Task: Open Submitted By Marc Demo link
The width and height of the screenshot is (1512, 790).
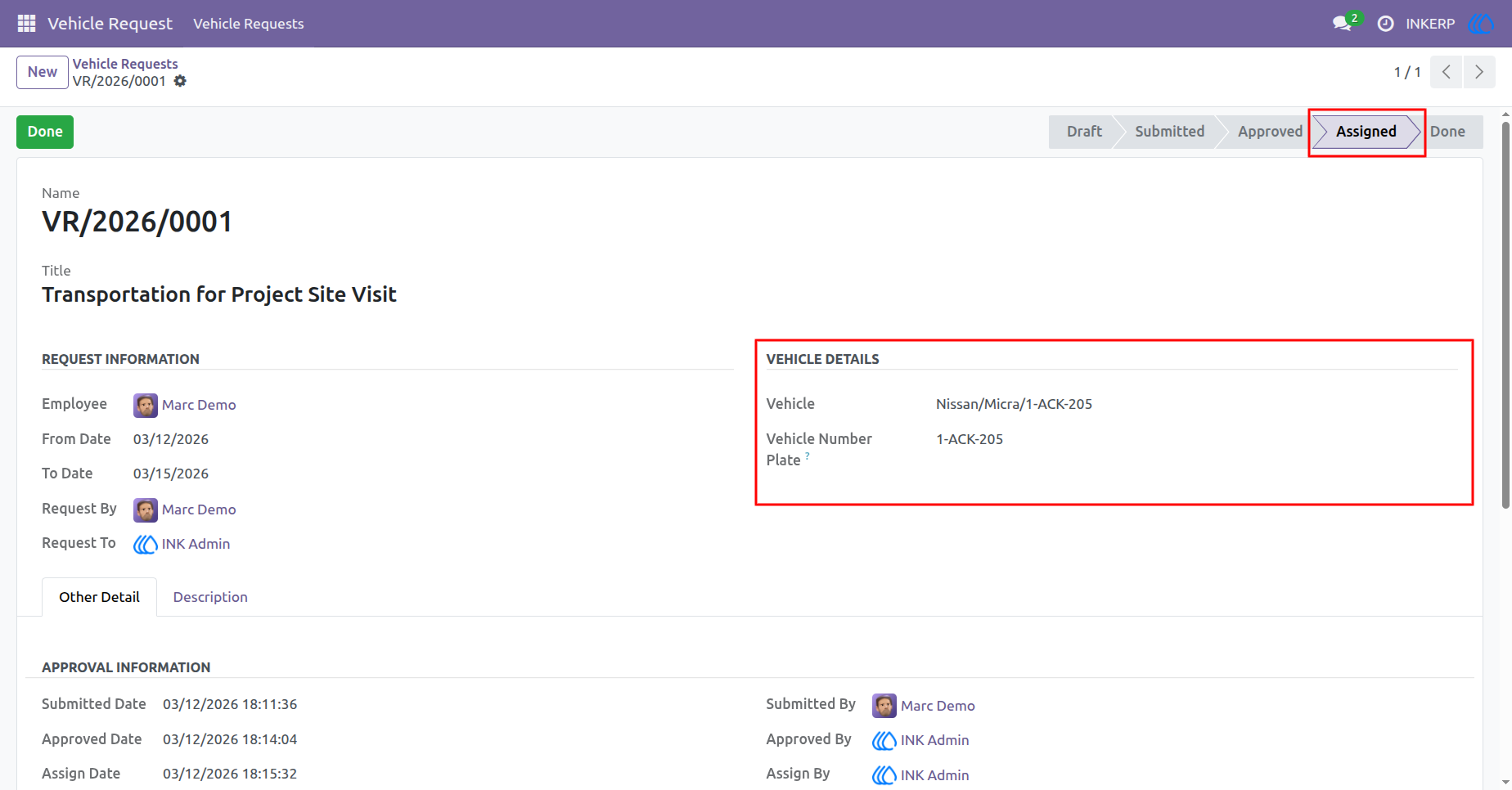Action: click(938, 706)
